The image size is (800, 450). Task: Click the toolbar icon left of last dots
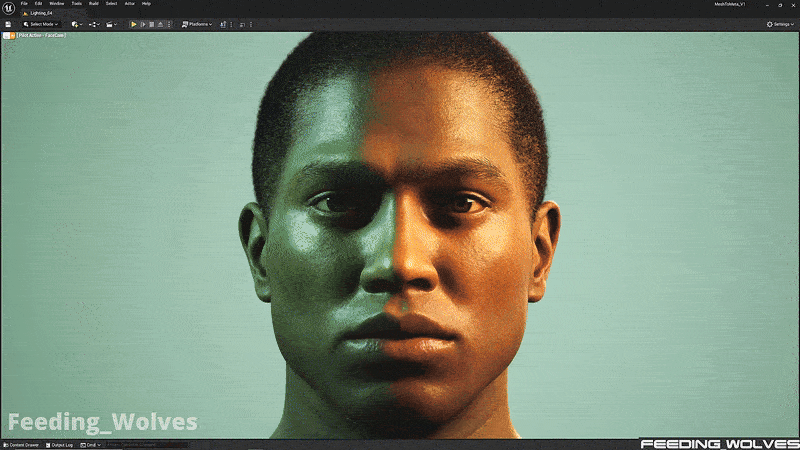click(x=242, y=24)
